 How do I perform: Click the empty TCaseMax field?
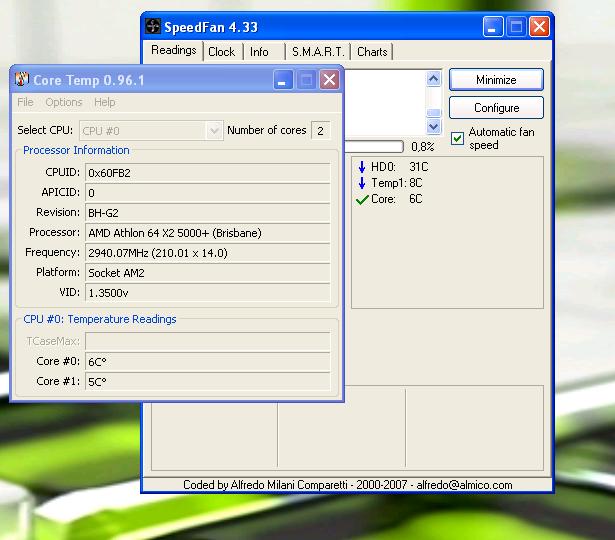[207, 341]
